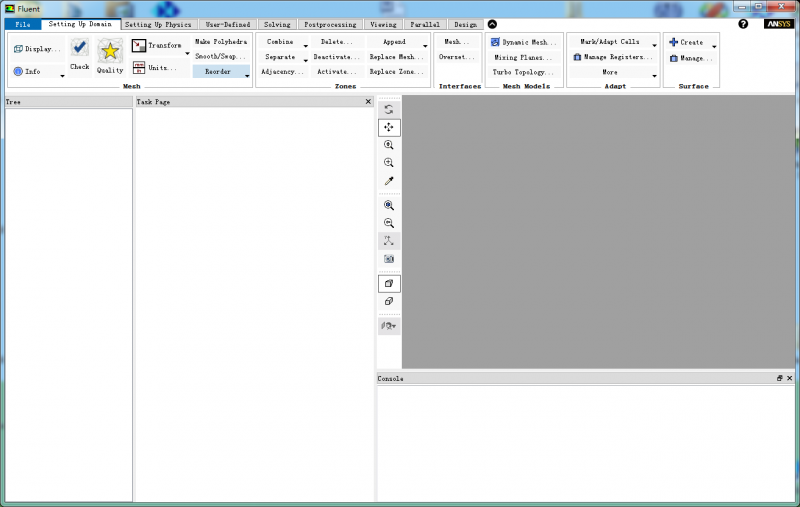Expand the Separate dropdown arrow
This screenshot has width=800, height=507.
pyautogui.click(x=305, y=61)
